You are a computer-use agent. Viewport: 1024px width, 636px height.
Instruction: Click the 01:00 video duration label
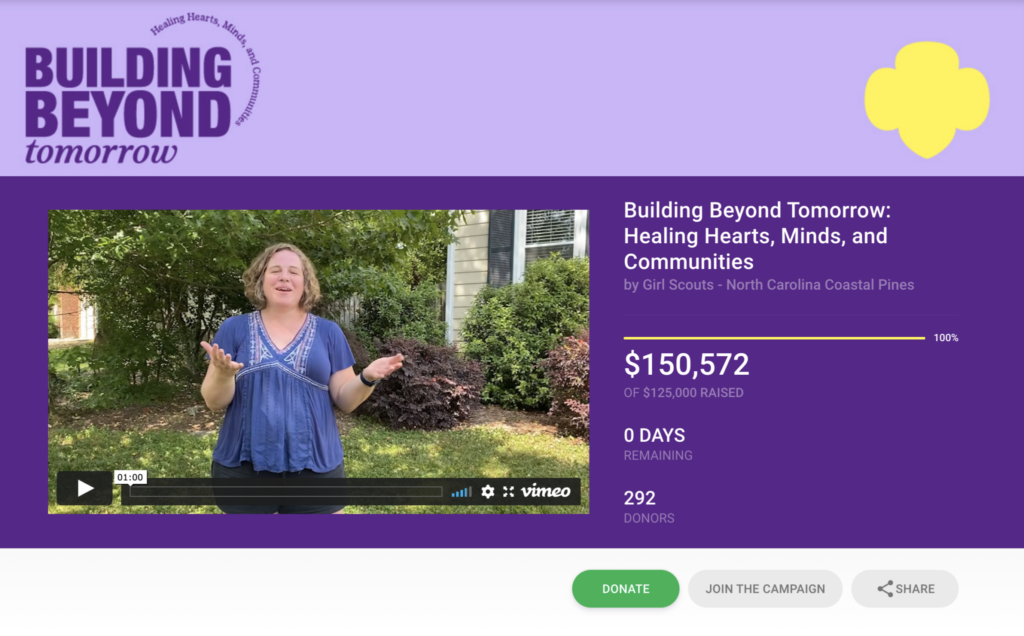(130, 477)
